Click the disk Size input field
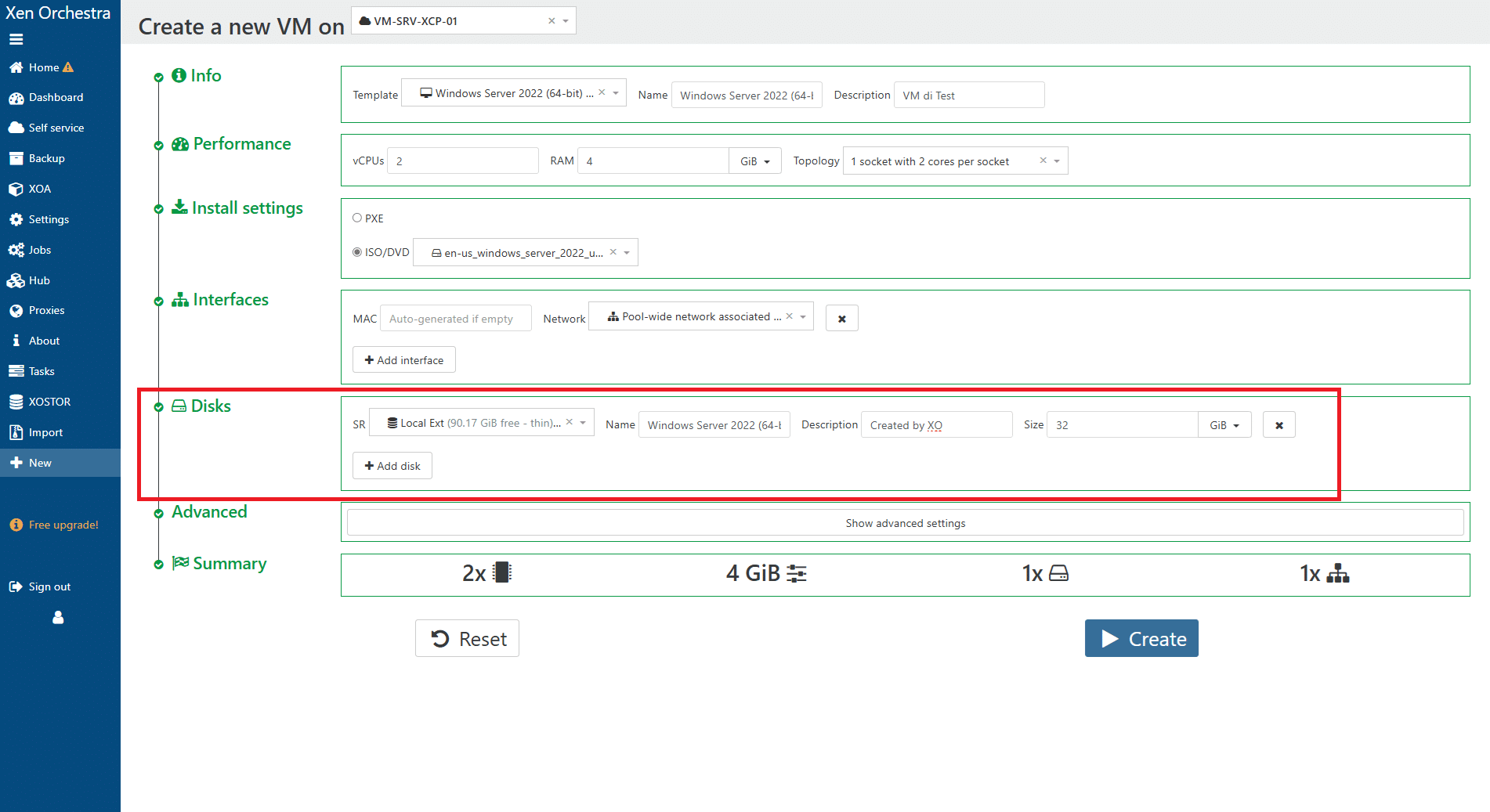 [1123, 425]
